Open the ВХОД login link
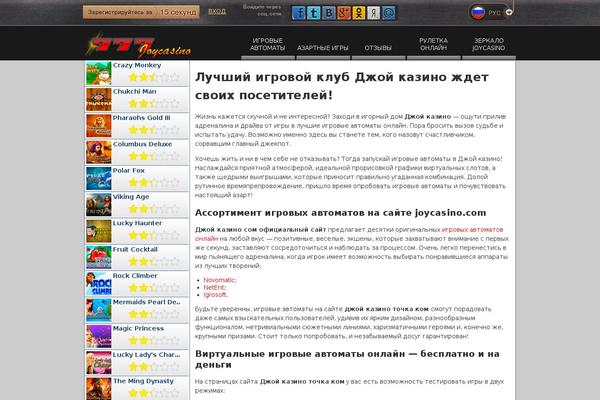This screenshot has width=600, height=400. [217, 11]
